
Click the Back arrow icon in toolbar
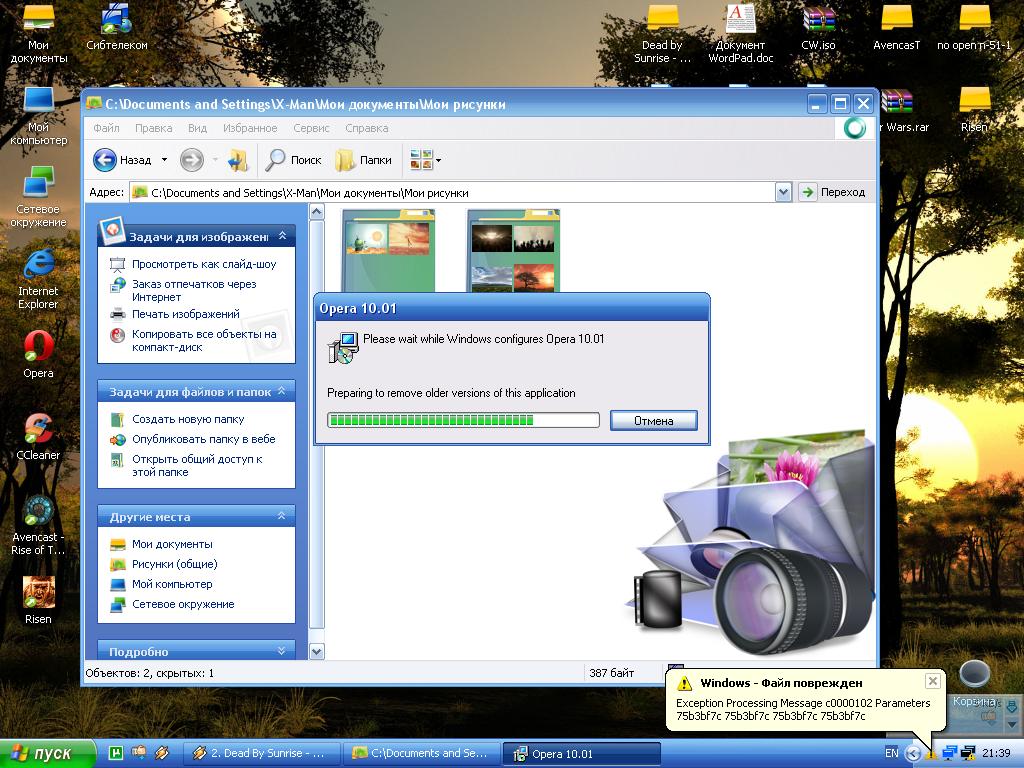click(105, 160)
